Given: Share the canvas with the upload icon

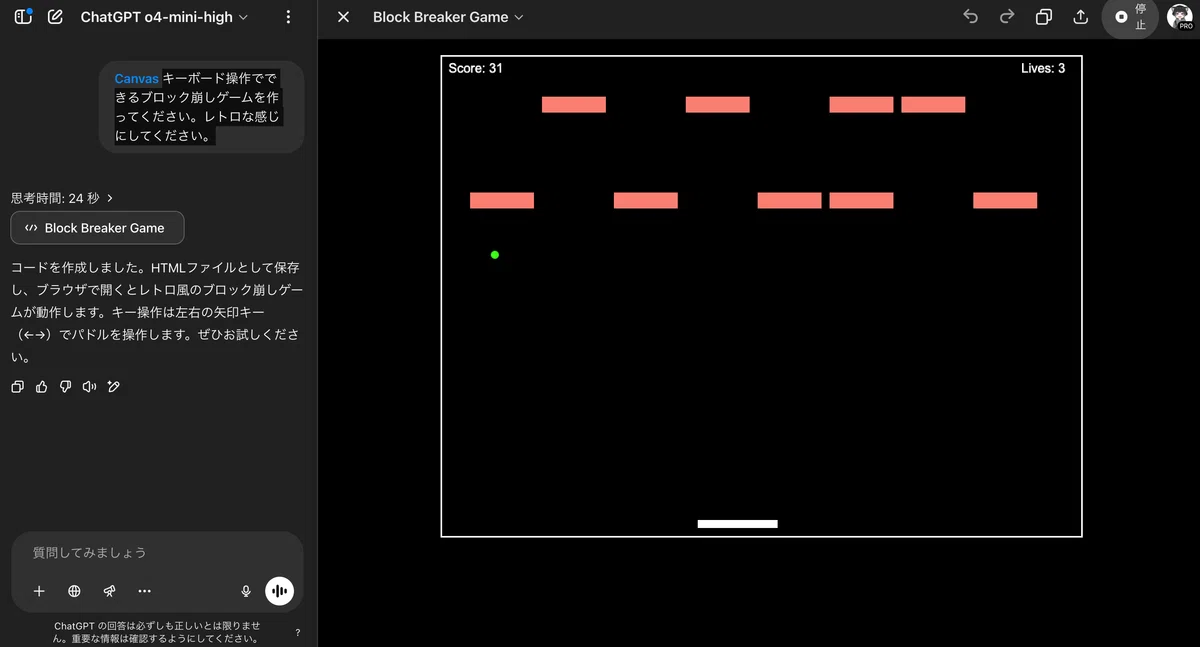Looking at the screenshot, I should (x=1080, y=17).
